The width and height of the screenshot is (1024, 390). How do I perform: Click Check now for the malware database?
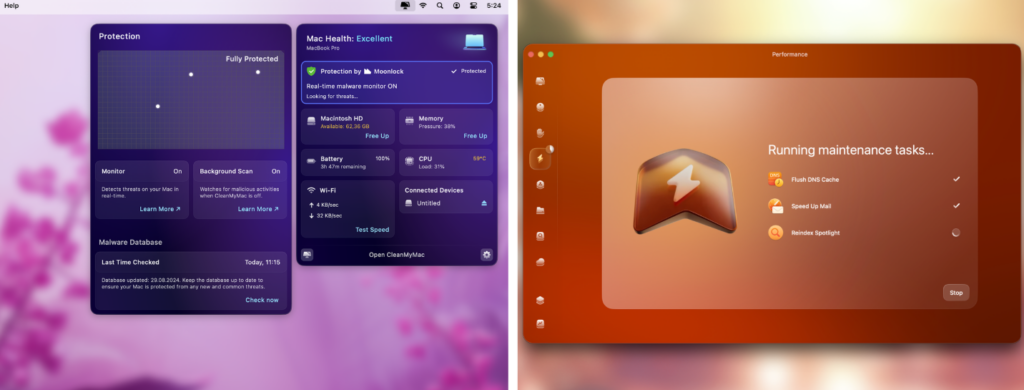(262, 300)
